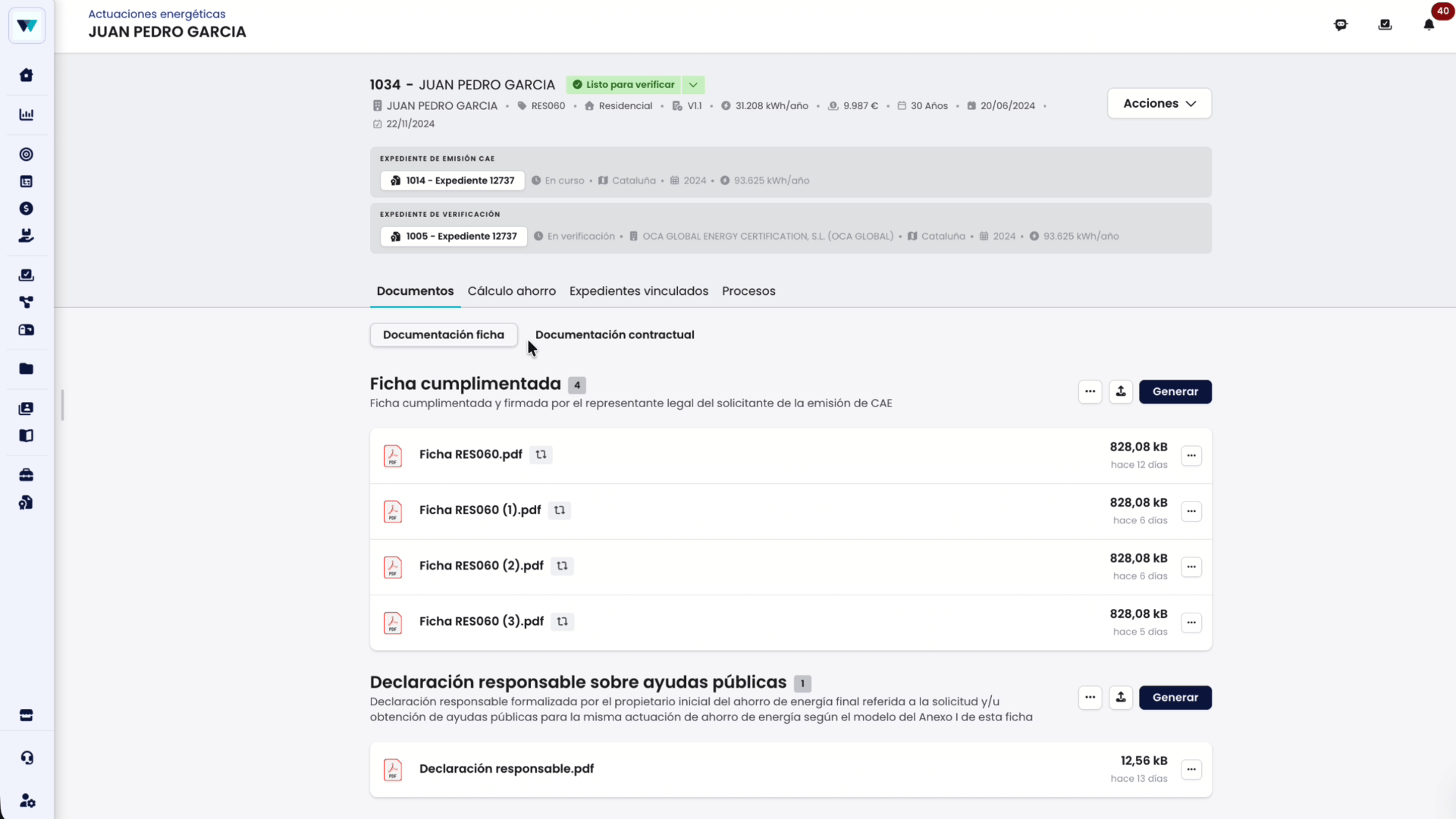
Task: Open the contacts card sidebar icon
Action: click(x=27, y=408)
